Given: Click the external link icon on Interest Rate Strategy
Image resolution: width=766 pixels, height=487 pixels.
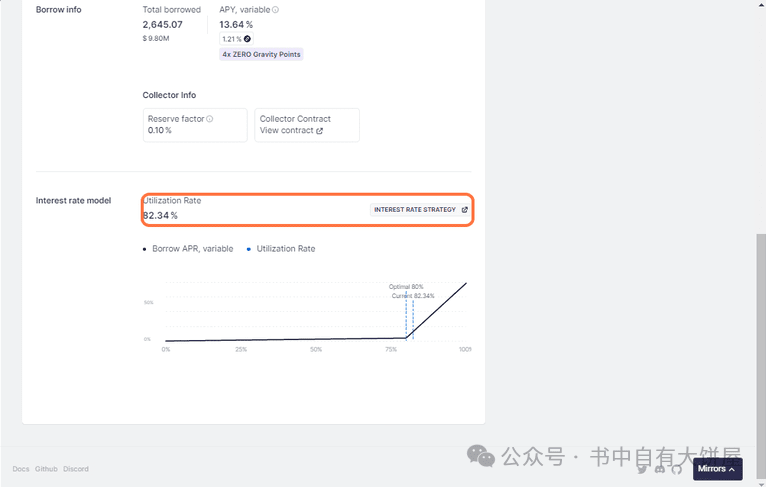Looking at the screenshot, I should 465,210.
